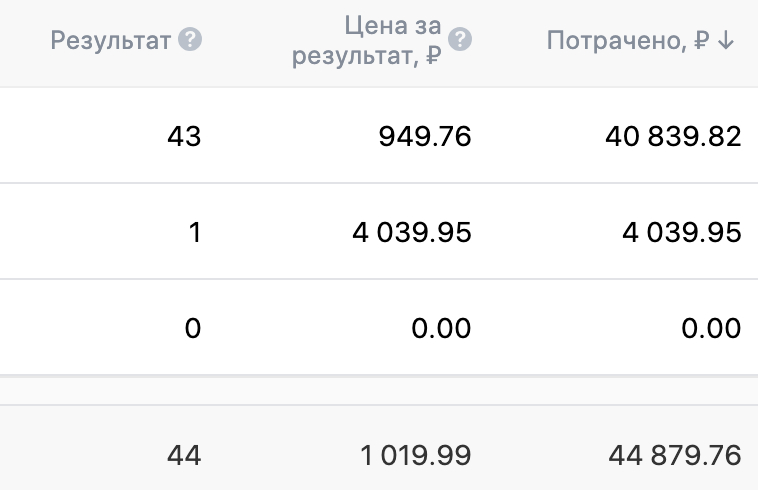Select the result cell showing 0
This screenshot has width=758, height=490.
[193, 328]
